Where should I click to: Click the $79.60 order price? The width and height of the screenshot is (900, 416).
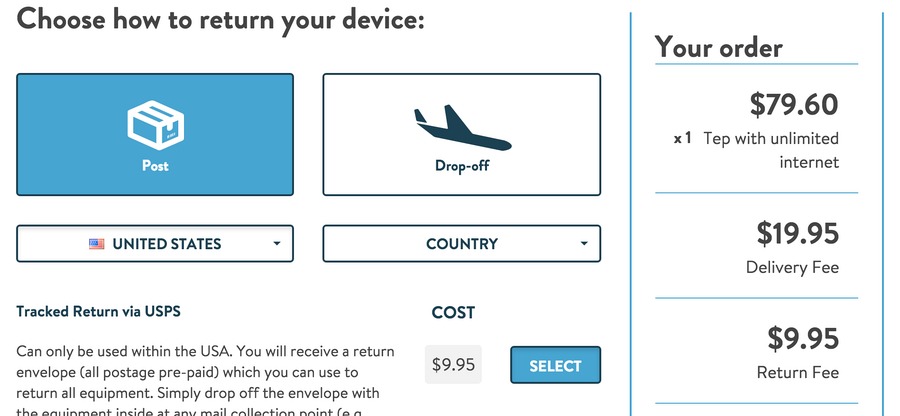click(794, 104)
